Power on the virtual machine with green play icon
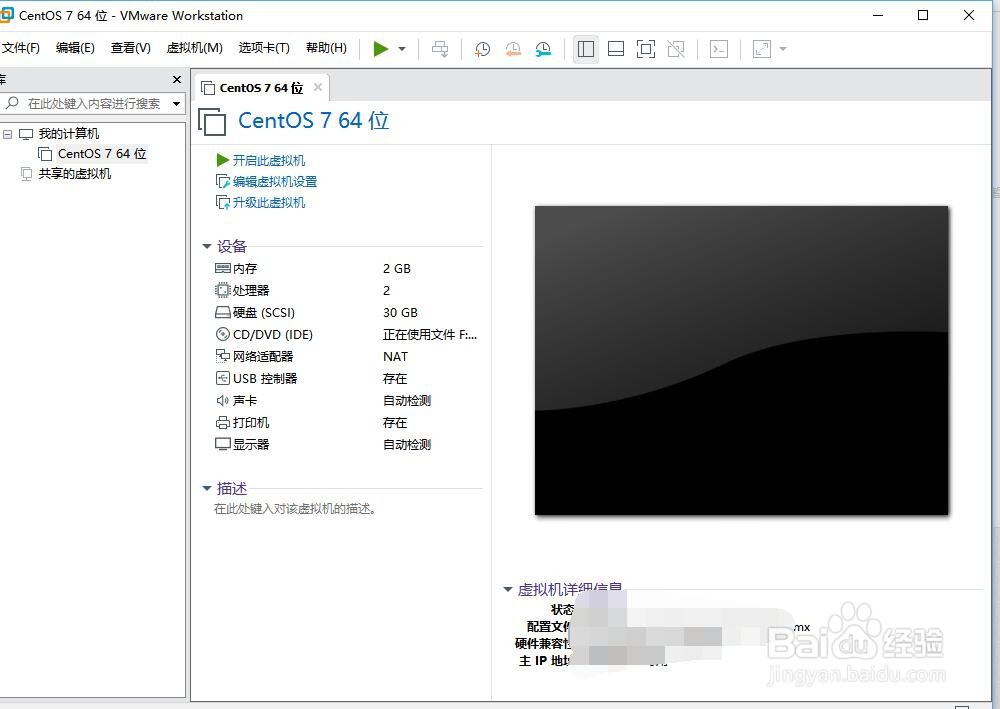 [x=380, y=48]
